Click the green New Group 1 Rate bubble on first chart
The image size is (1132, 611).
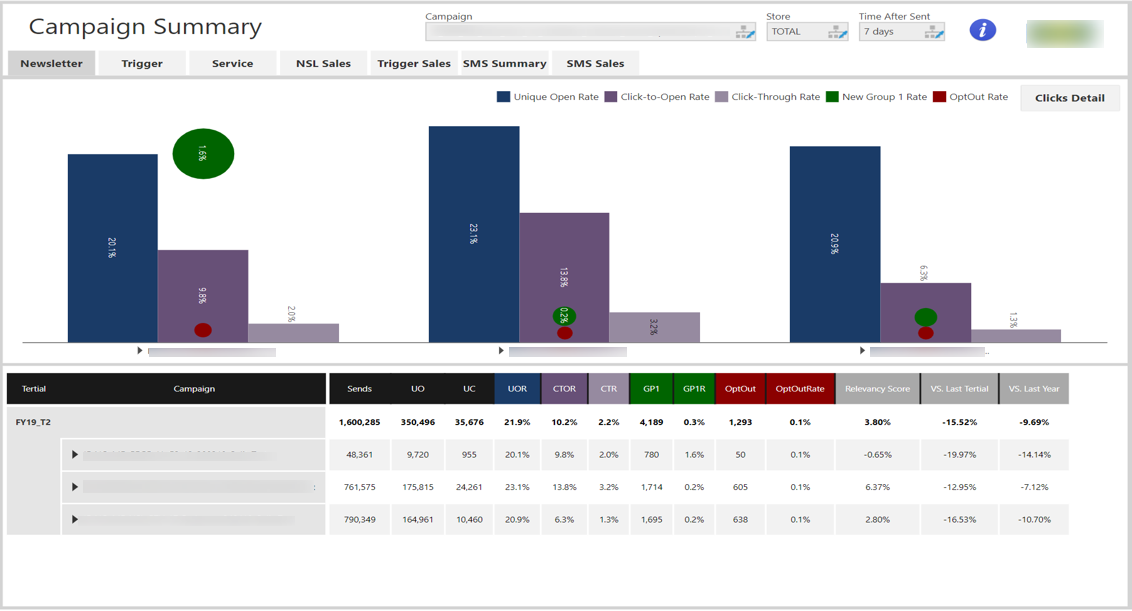203,154
